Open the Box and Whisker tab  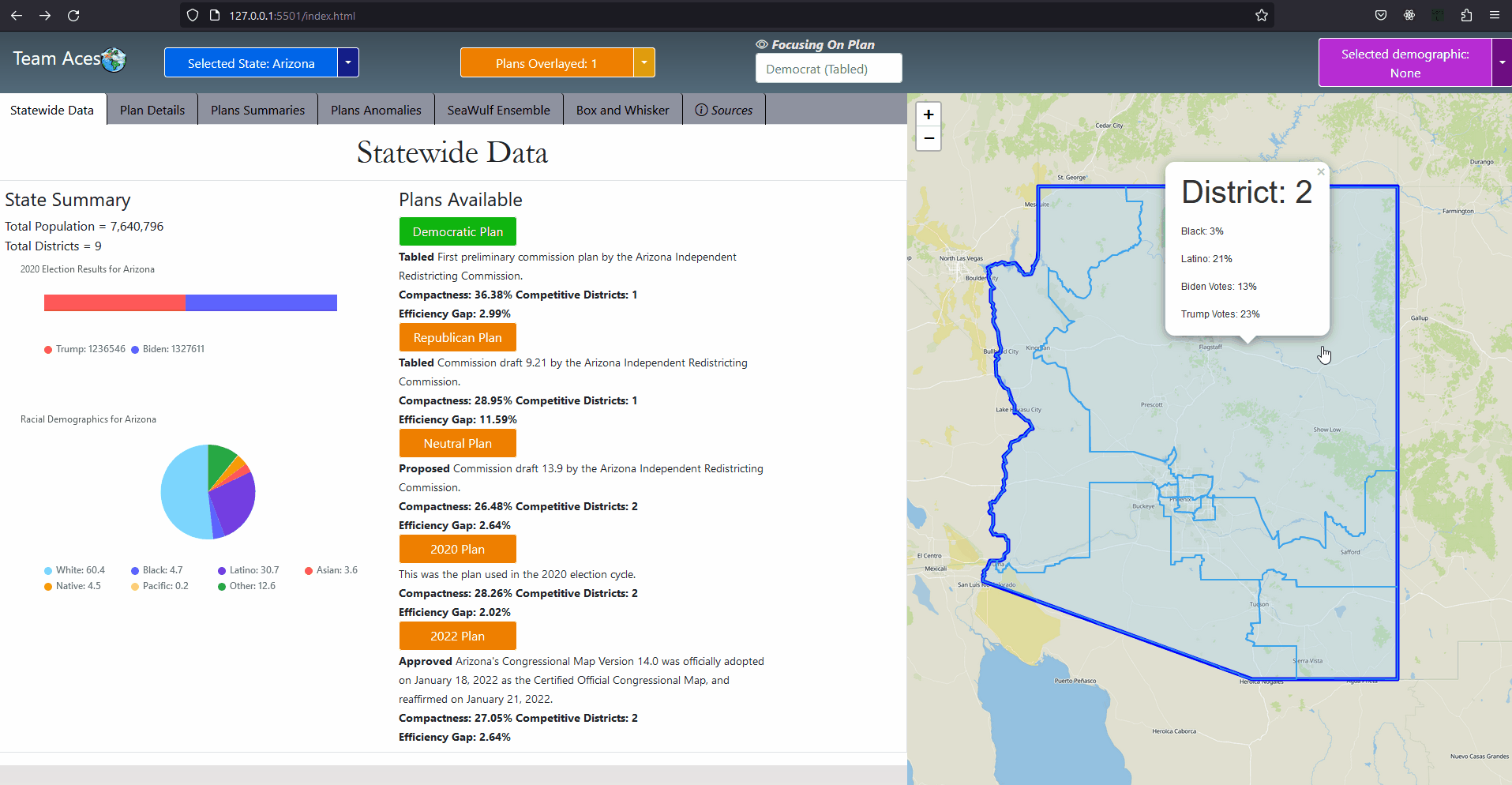pos(622,111)
